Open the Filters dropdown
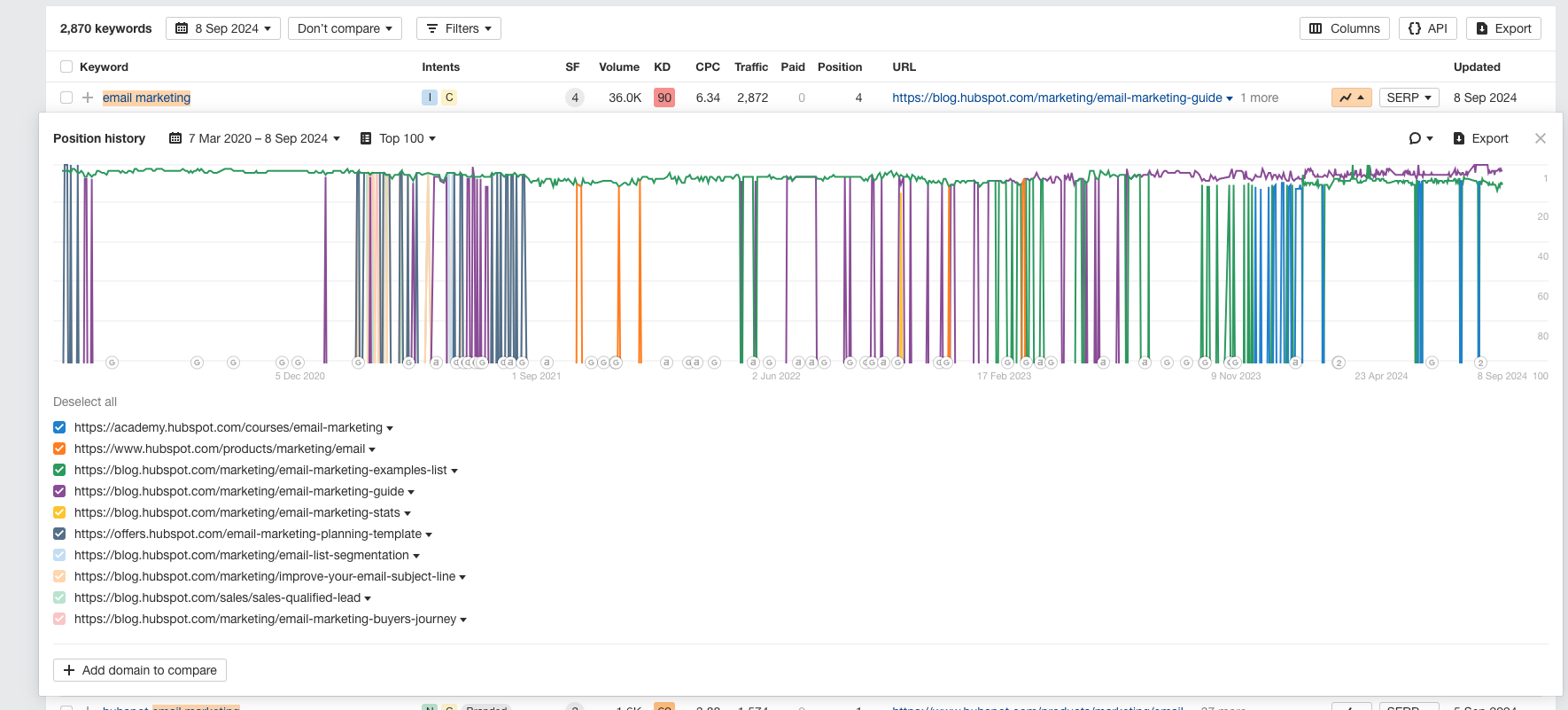This screenshot has width=1568, height=710. (459, 28)
